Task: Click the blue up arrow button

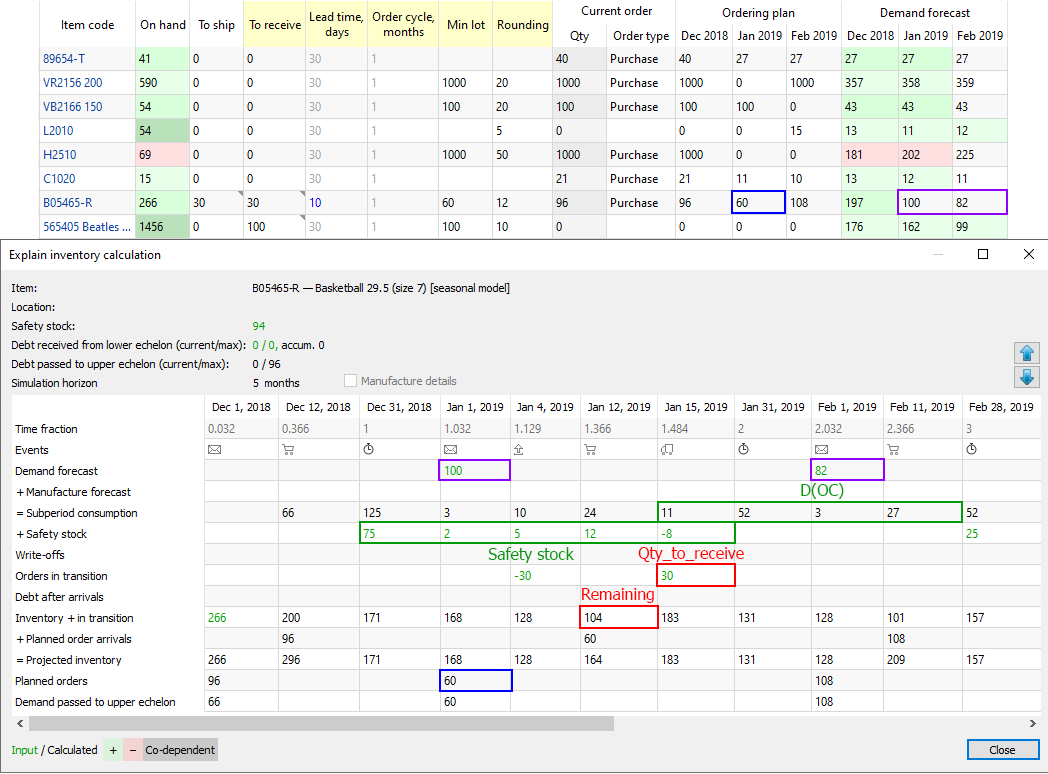Action: (1026, 353)
